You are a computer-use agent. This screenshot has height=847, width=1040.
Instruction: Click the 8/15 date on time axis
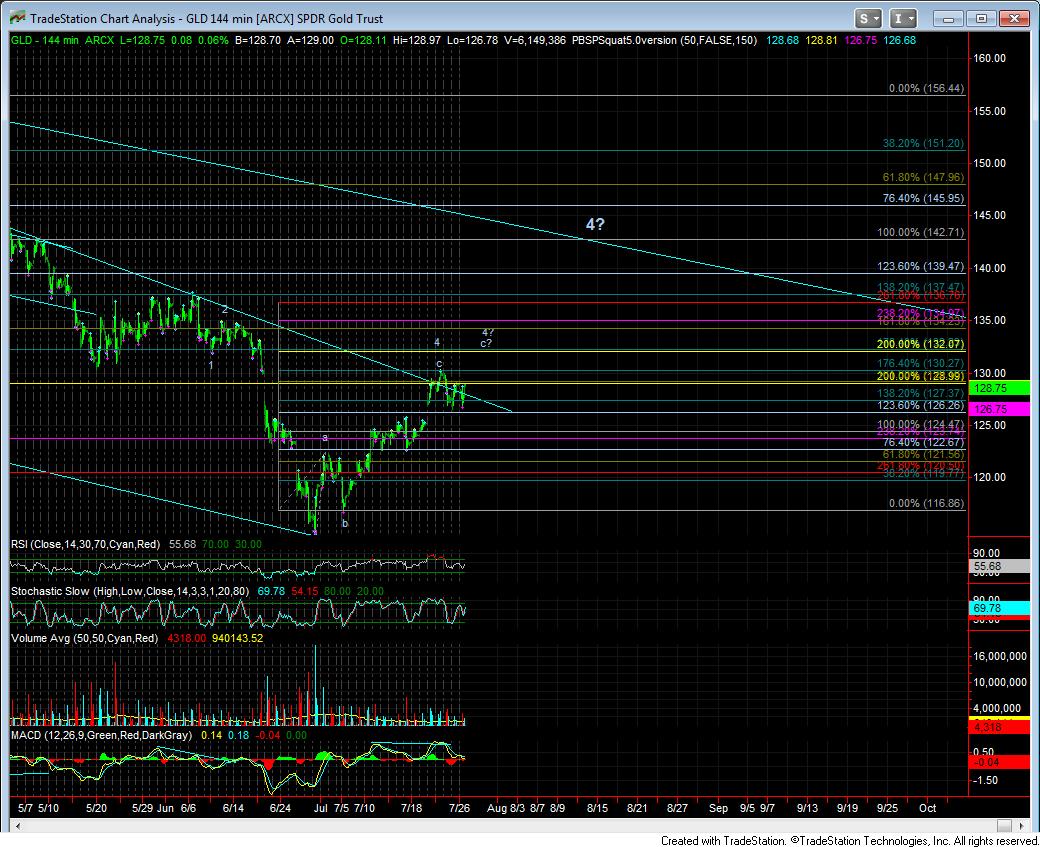[597, 809]
